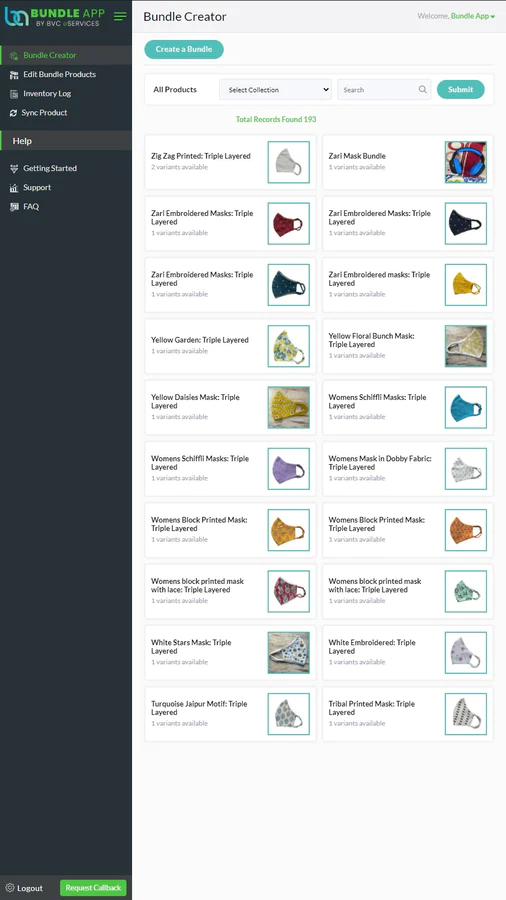The image size is (506, 900).
Task: Click the Create a Bundle button
Action: coord(184,49)
